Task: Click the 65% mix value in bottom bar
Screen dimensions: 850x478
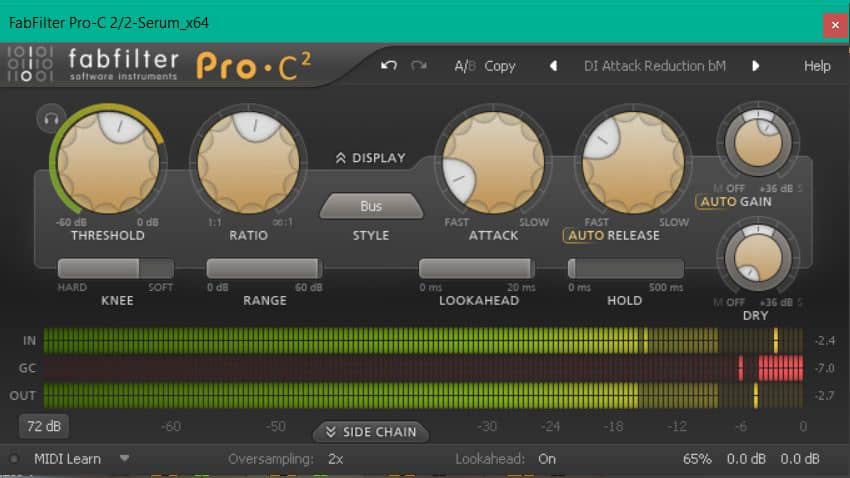Action: click(x=697, y=459)
